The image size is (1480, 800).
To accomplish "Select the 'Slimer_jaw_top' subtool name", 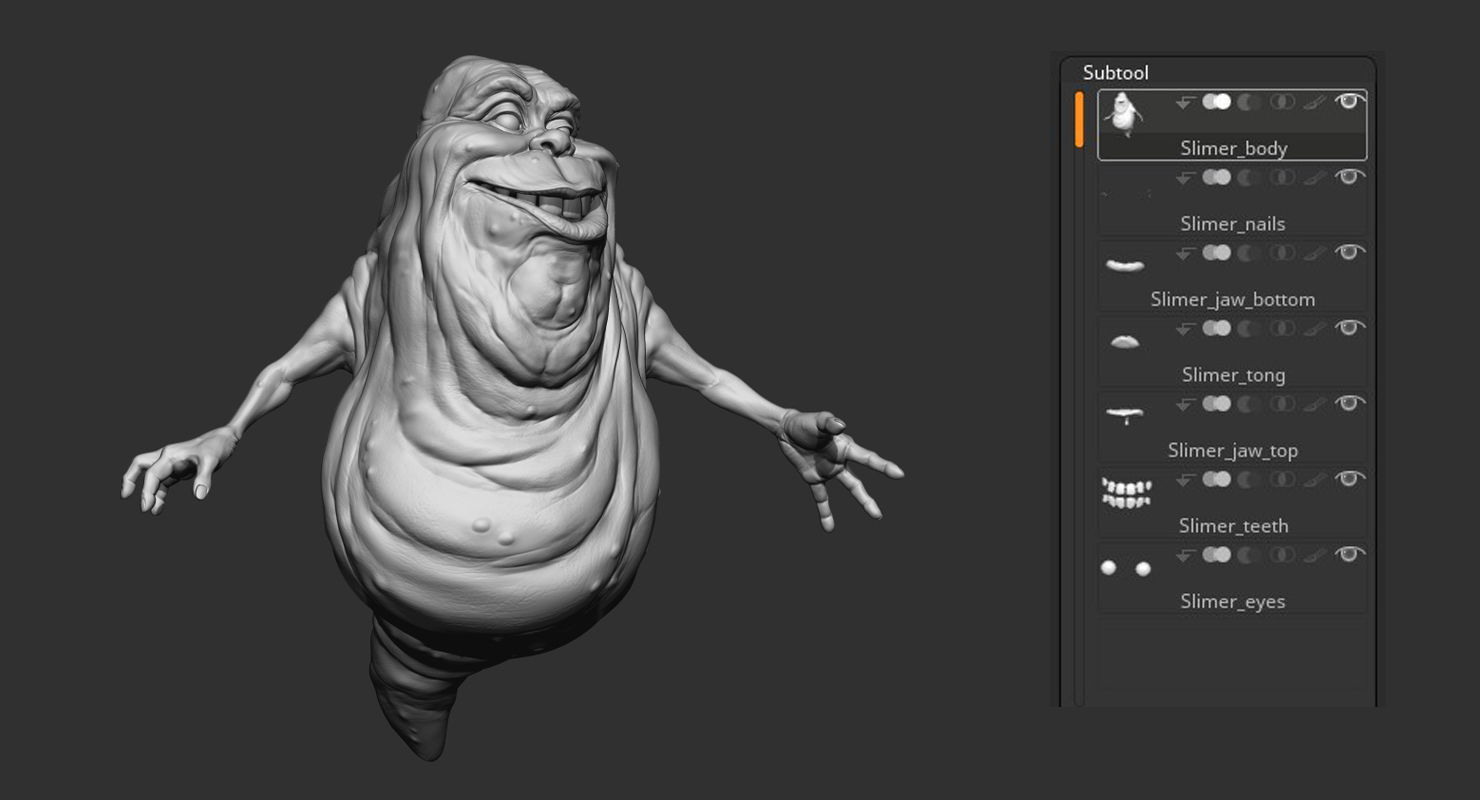I will pos(1233,450).
